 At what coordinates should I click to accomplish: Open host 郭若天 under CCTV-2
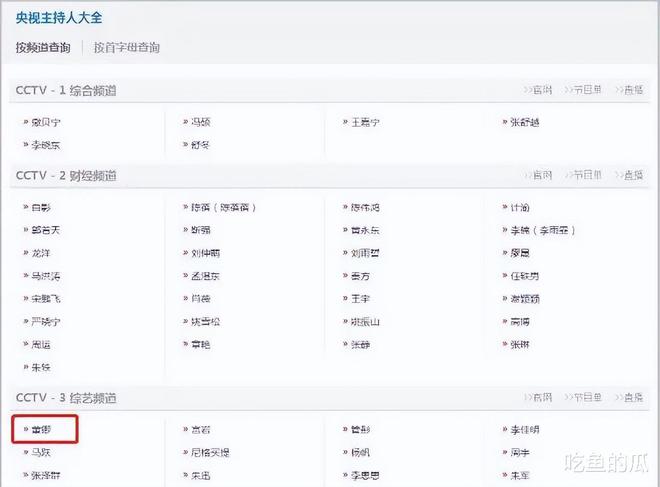46,230
